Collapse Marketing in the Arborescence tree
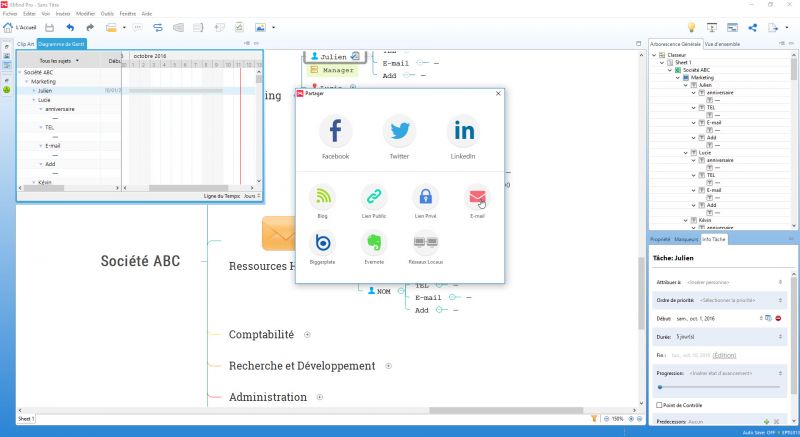This screenshot has width=800, height=437. coord(678,78)
